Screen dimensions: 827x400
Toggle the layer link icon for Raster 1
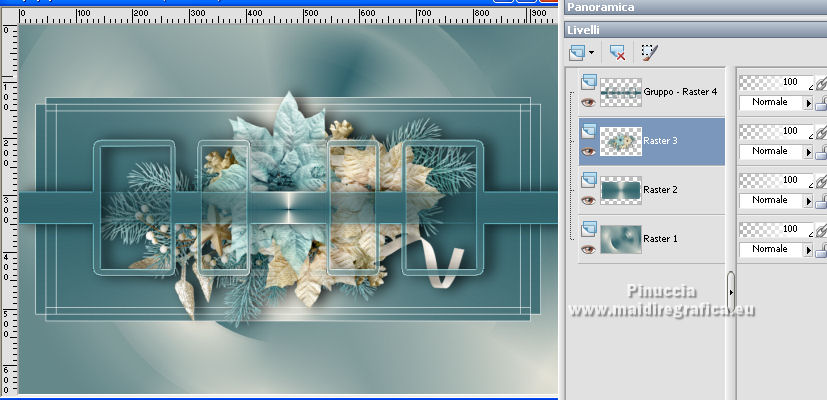click(x=821, y=230)
